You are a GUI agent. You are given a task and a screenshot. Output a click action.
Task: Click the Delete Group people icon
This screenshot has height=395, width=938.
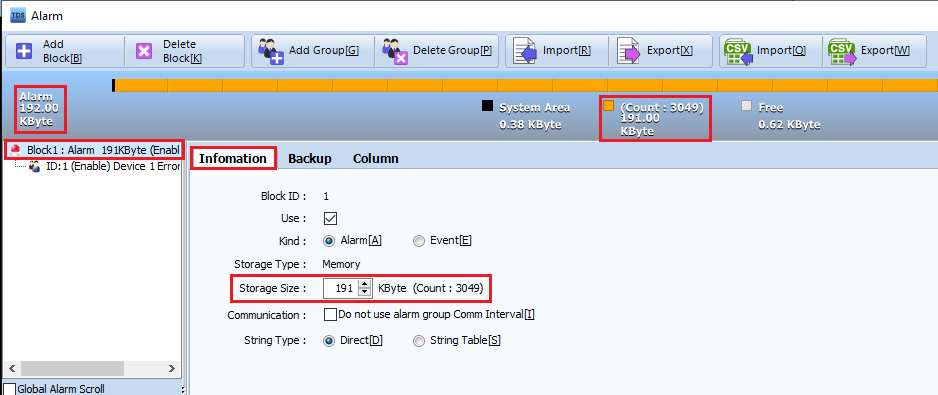tap(394, 51)
